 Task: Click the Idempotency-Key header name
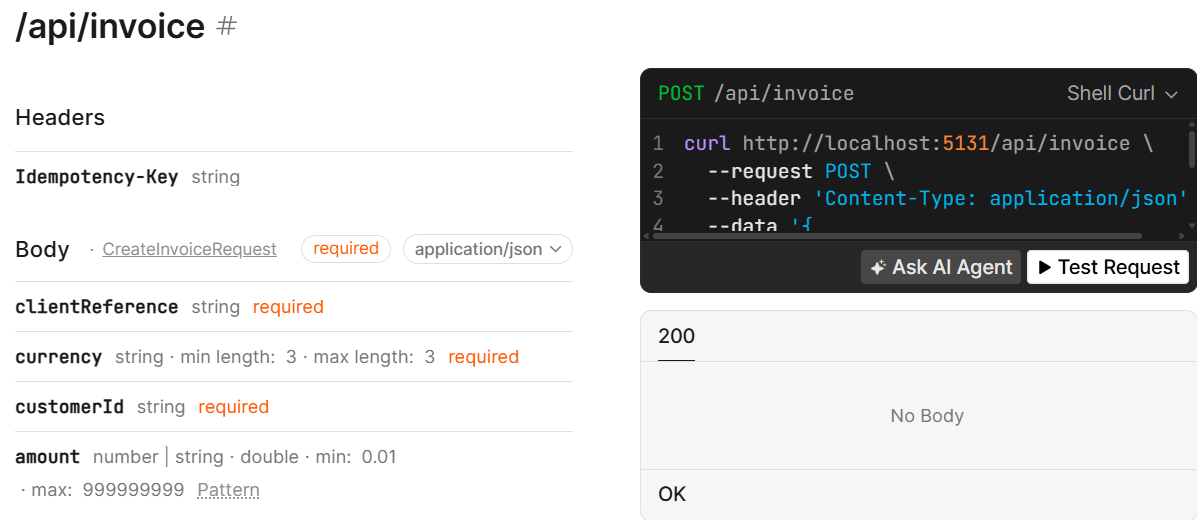point(97,178)
